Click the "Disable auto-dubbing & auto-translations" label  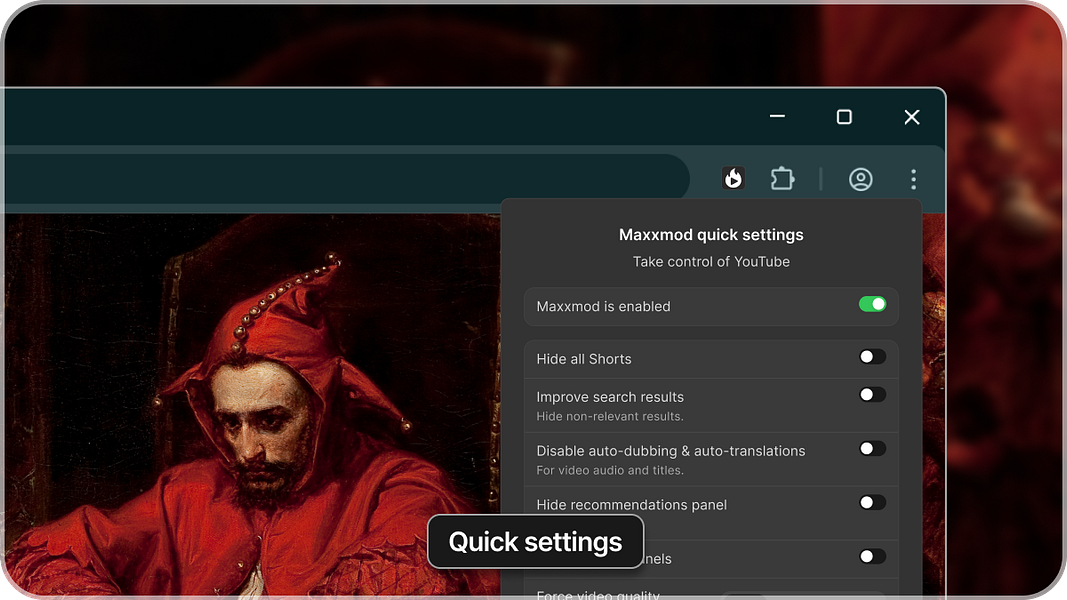point(670,450)
